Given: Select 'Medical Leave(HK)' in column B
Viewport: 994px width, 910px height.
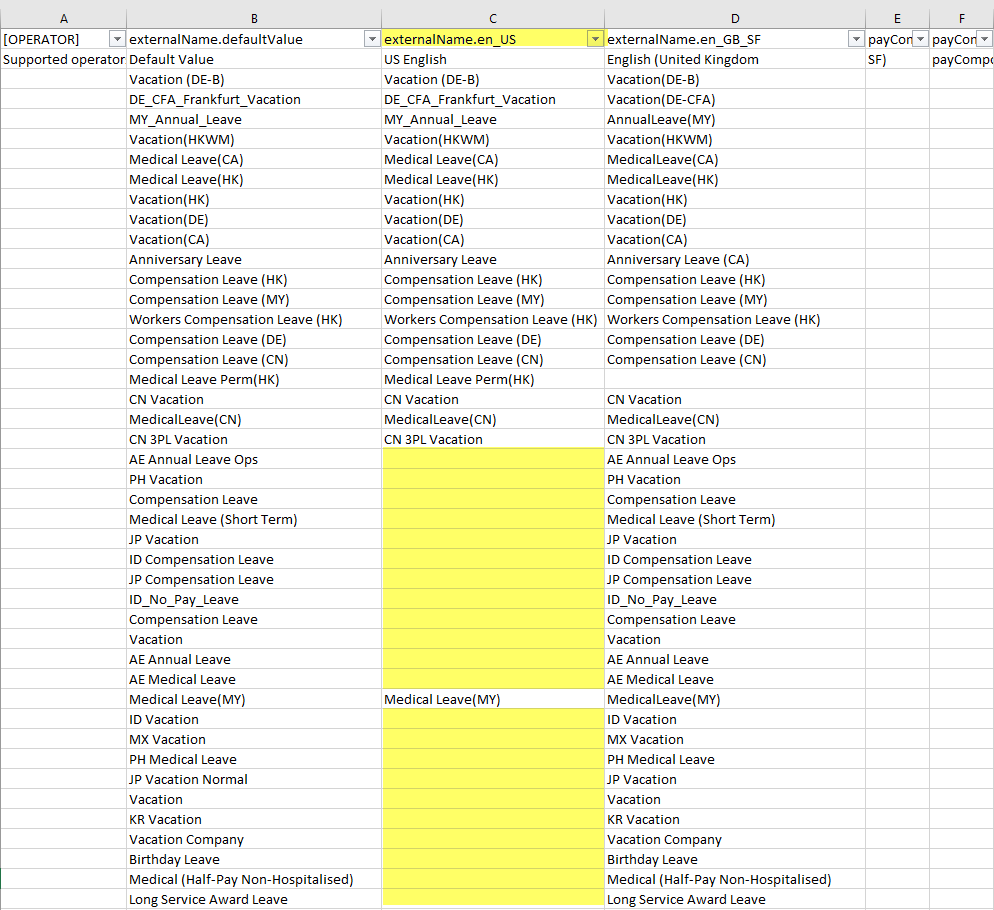Looking at the screenshot, I should [x=254, y=179].
